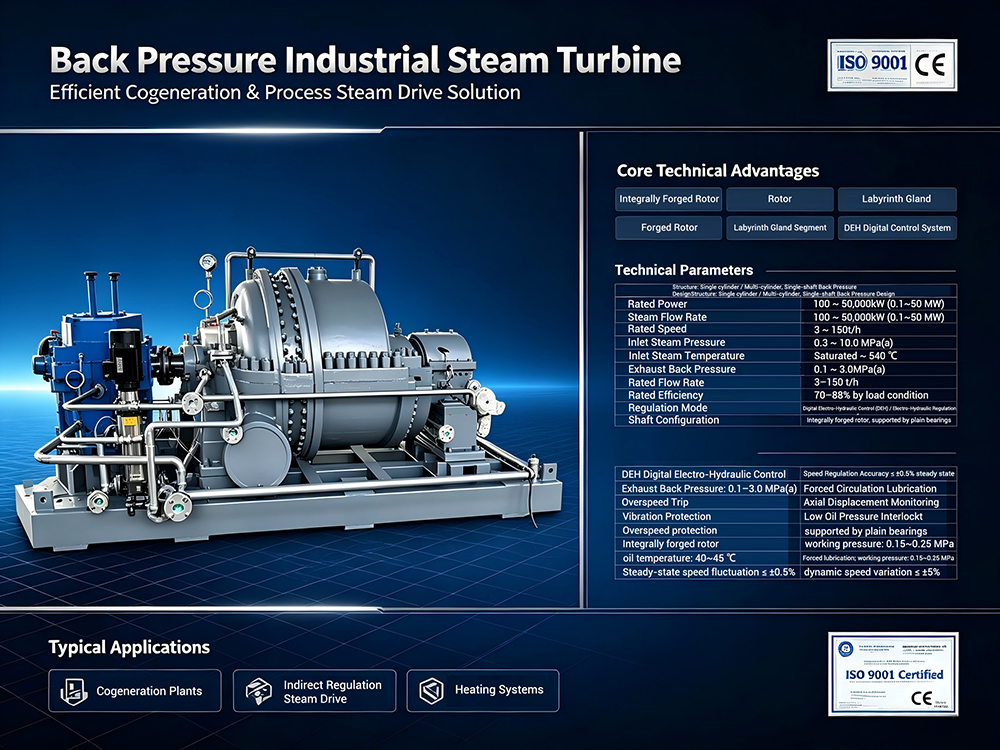Select the Integrally Forged Rotor tag

(669, 199)
